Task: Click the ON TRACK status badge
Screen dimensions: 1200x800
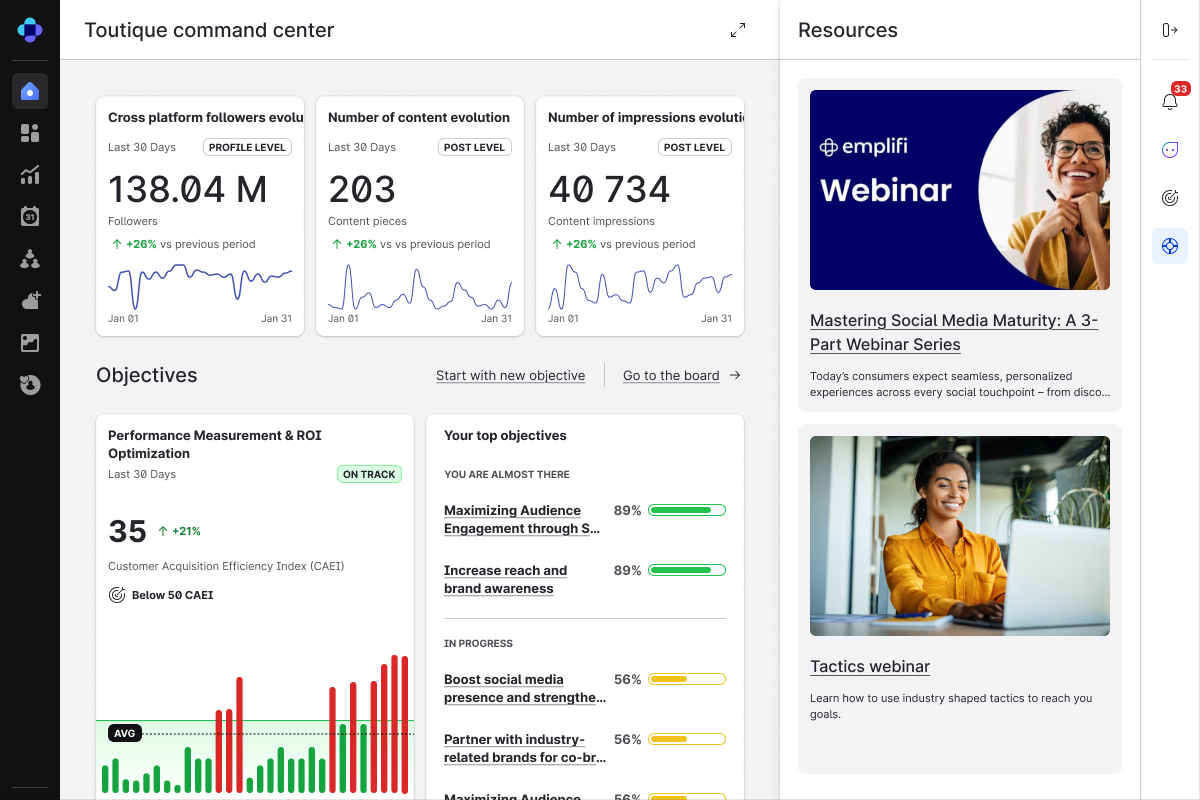Action: point(369,475)
